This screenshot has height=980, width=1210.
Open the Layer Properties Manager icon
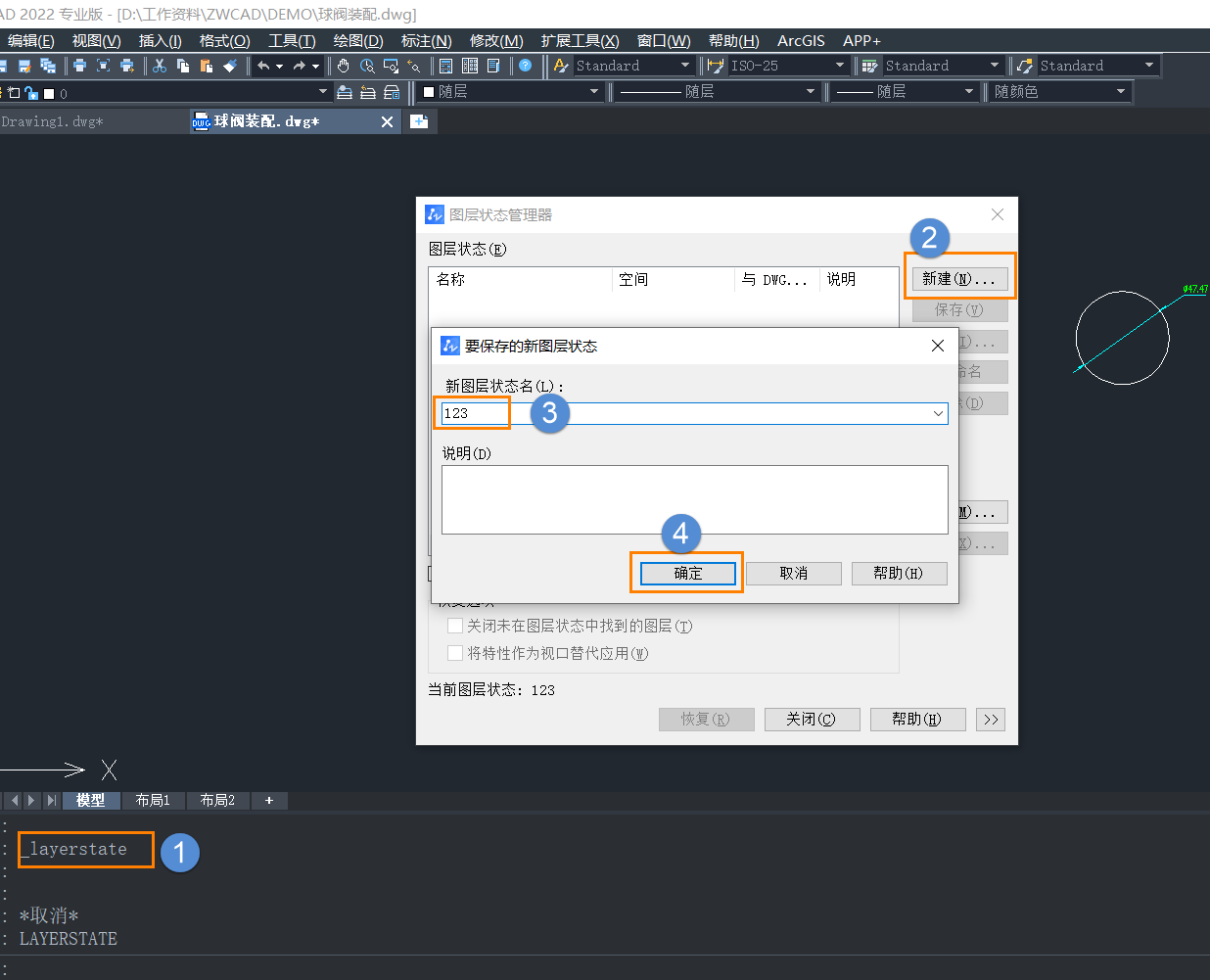point(345,92)
